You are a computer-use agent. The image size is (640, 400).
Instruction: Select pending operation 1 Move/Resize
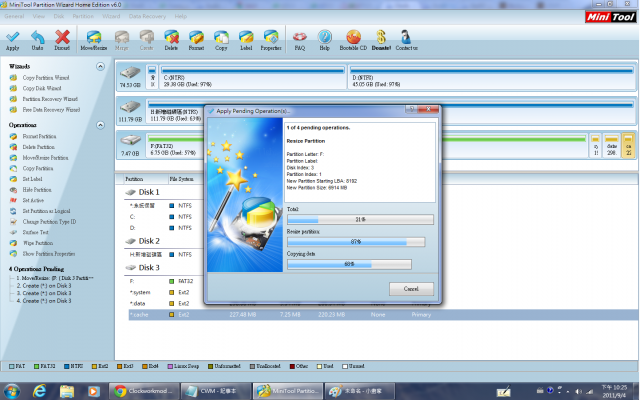coord(55,278)
